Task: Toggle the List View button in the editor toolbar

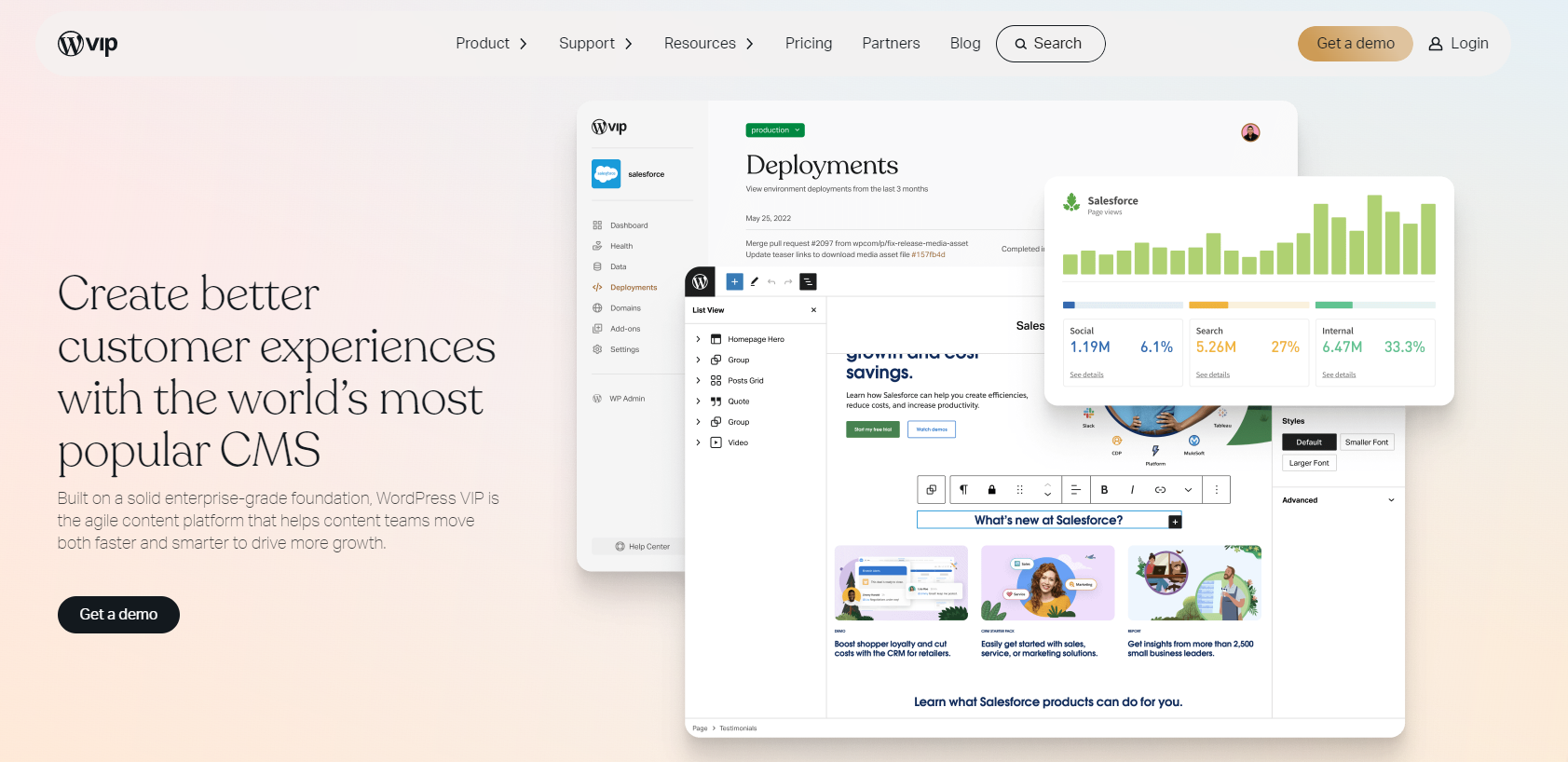Action: [809, 281]
